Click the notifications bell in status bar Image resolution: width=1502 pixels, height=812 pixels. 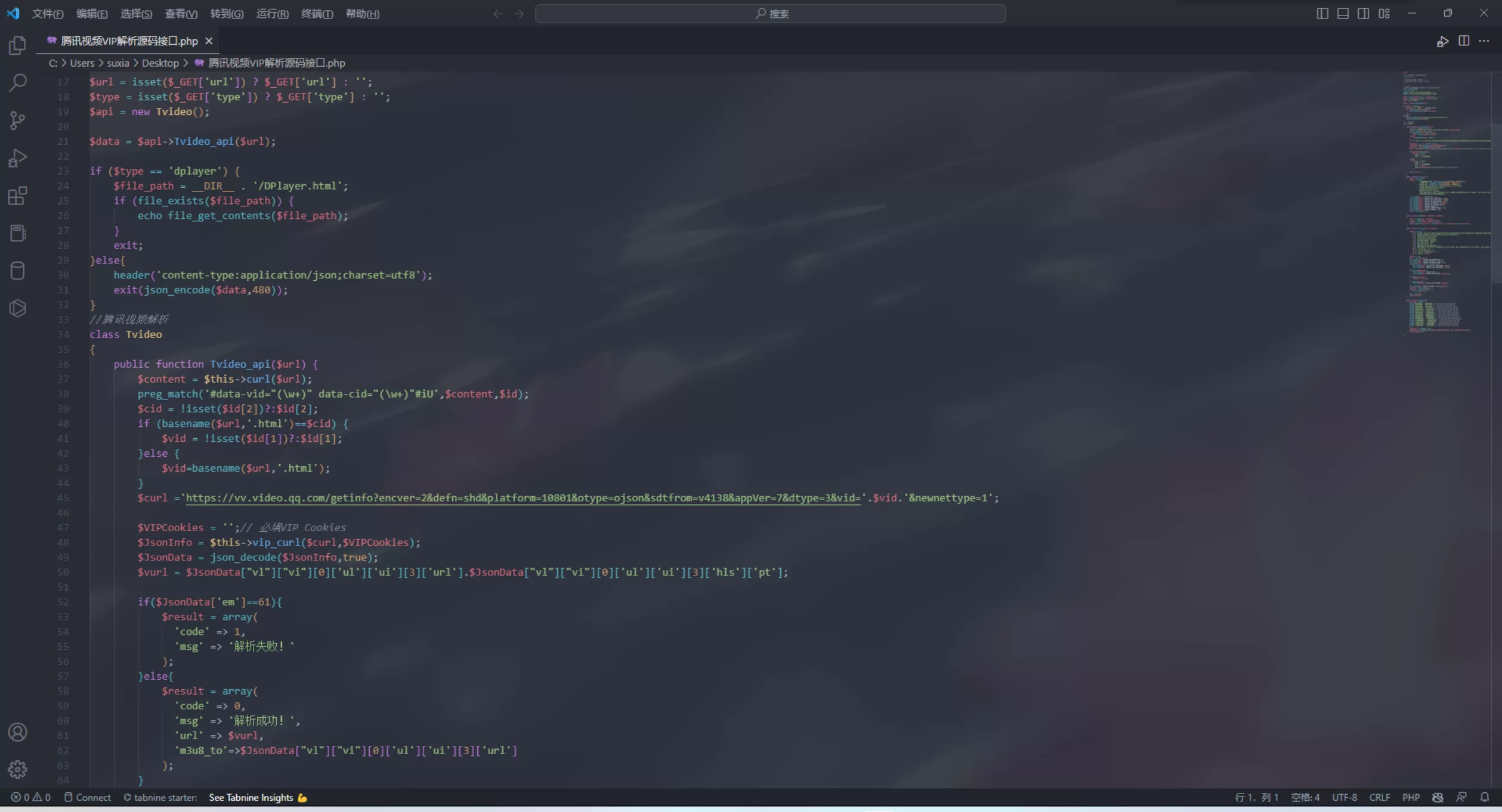point(1484,797)
